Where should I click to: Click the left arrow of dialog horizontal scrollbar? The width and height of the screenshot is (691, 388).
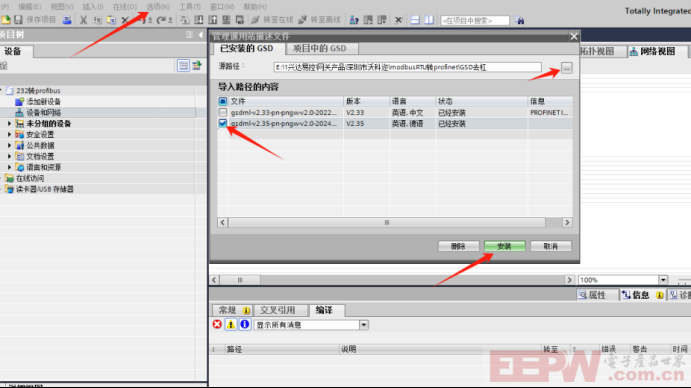click(223, 223)
